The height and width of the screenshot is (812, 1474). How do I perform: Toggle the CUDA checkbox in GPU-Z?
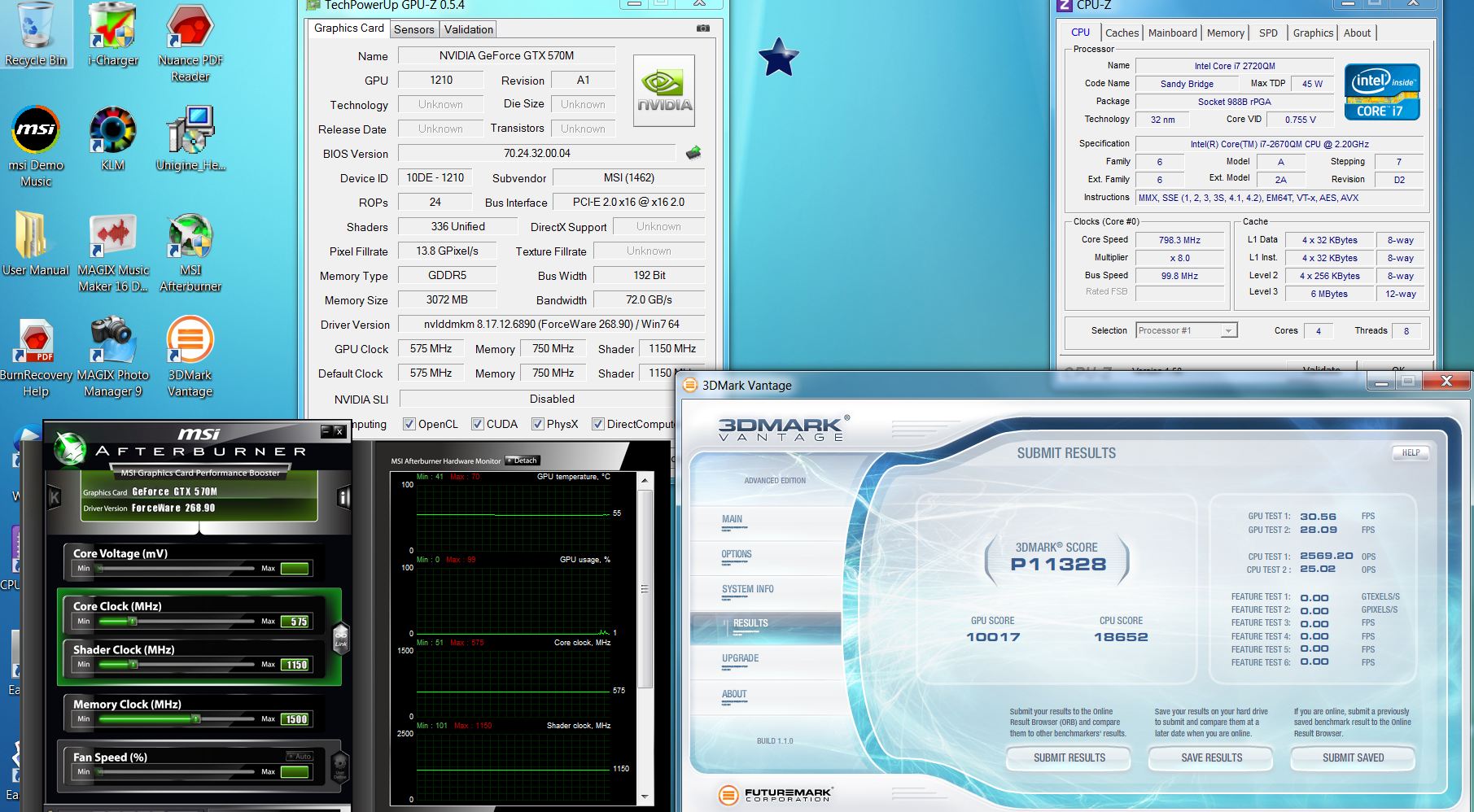pyautogui.click(x=478, y=424)
